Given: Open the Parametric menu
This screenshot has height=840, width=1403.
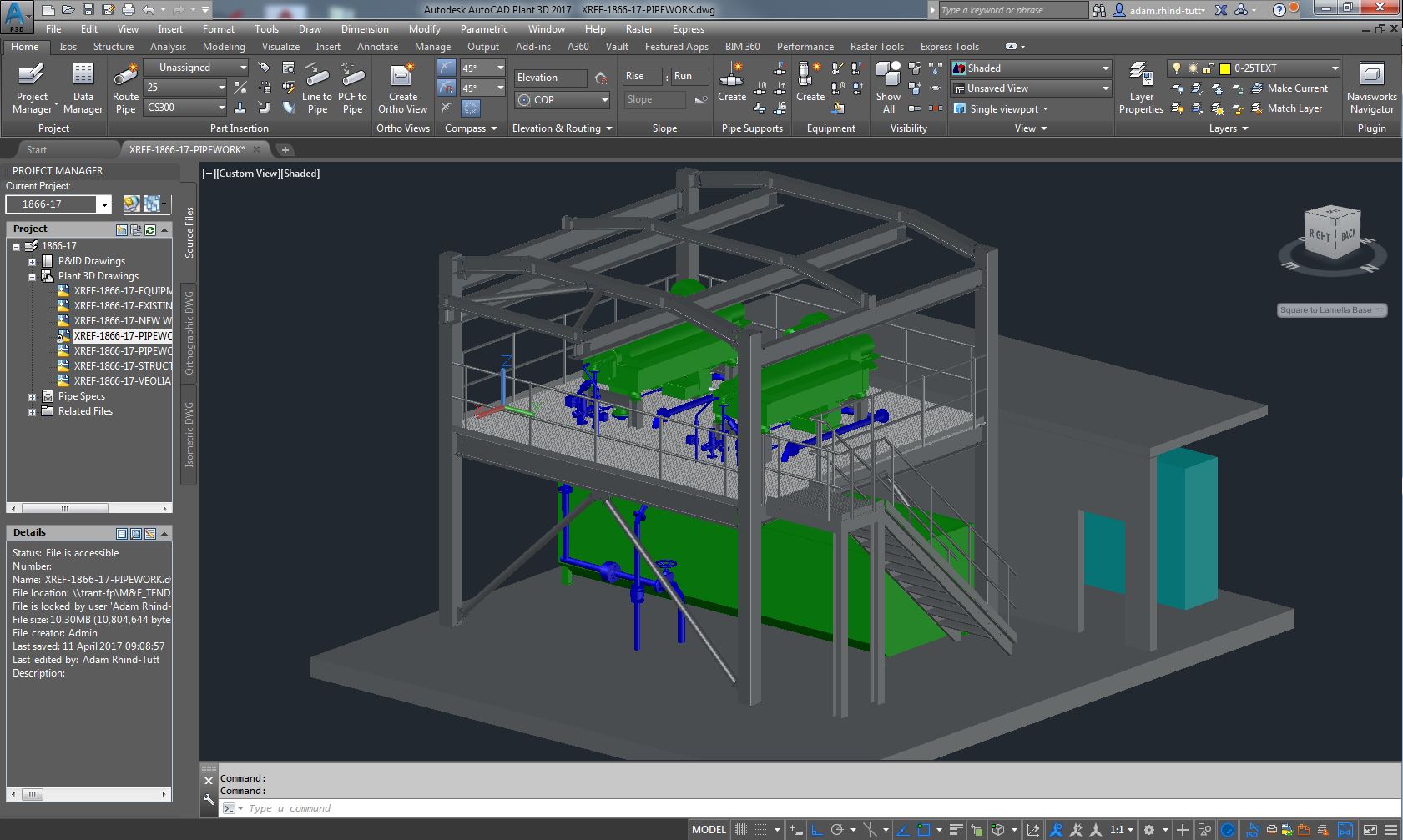Looking at the screenshot, I should [484, 29].
